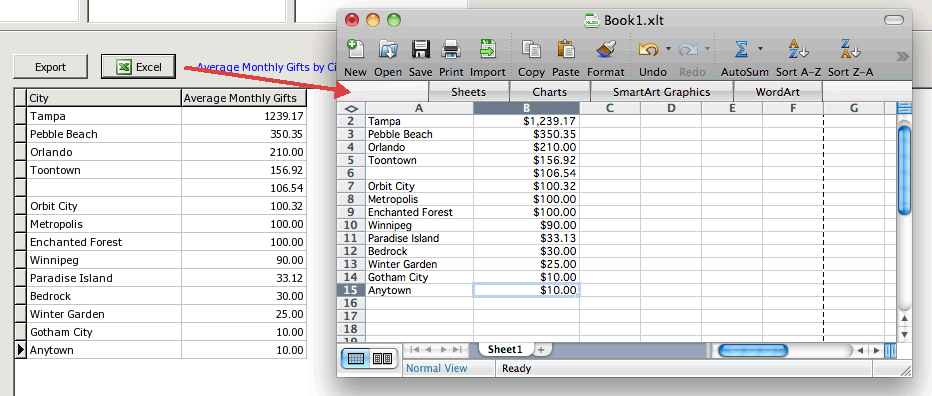Click the Export button
Screen dimensions: 932x396
(x=51, y=67)
